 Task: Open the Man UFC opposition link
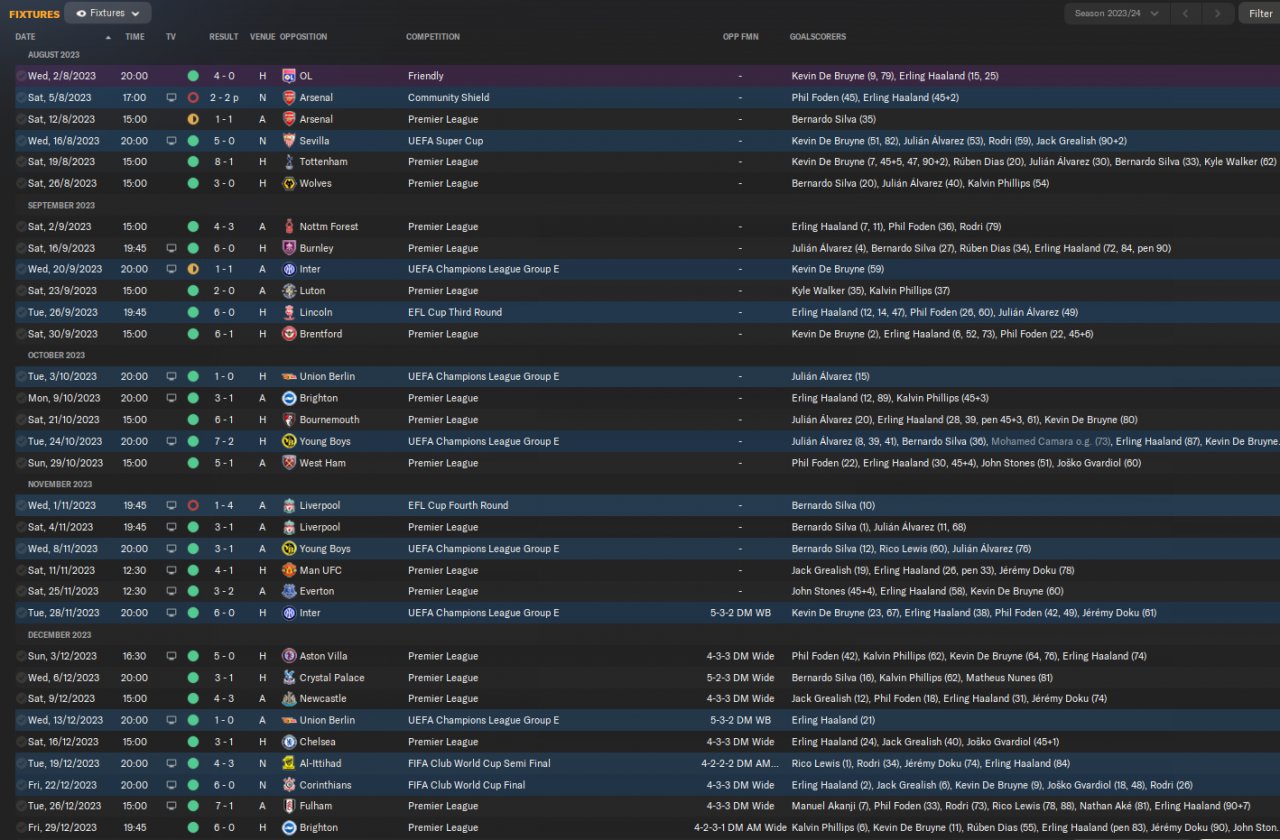(321, 570)
